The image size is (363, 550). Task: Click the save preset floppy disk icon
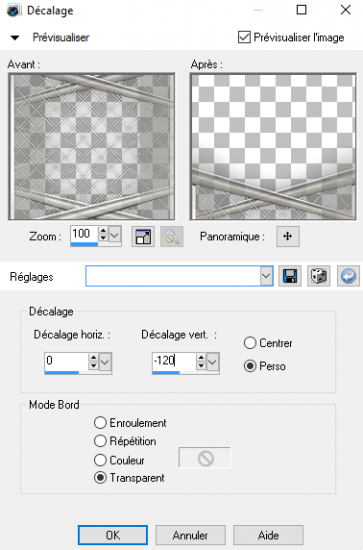[x=290, y=276]
